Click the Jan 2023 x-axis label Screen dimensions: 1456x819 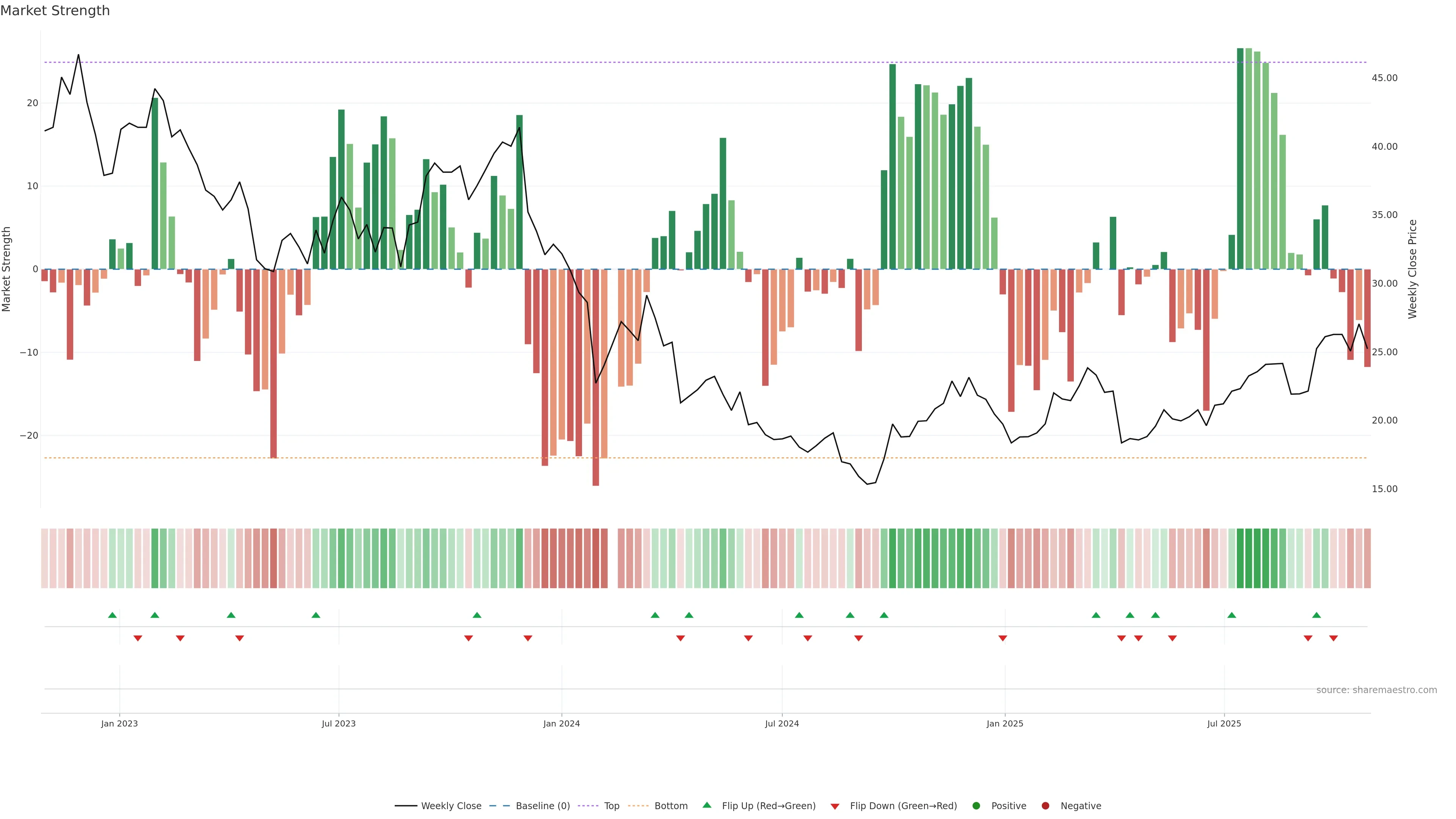119,723
